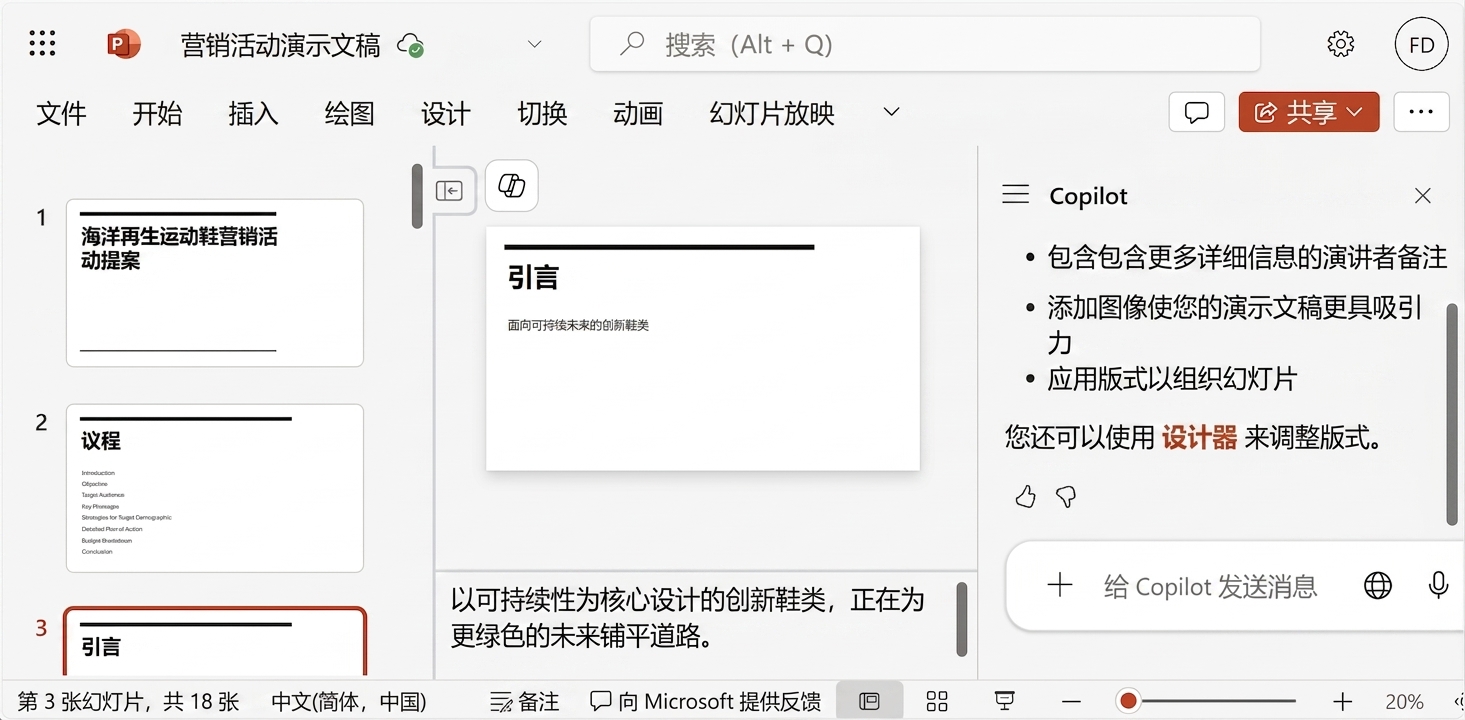Check the cloud save status icon

[410, 45]
